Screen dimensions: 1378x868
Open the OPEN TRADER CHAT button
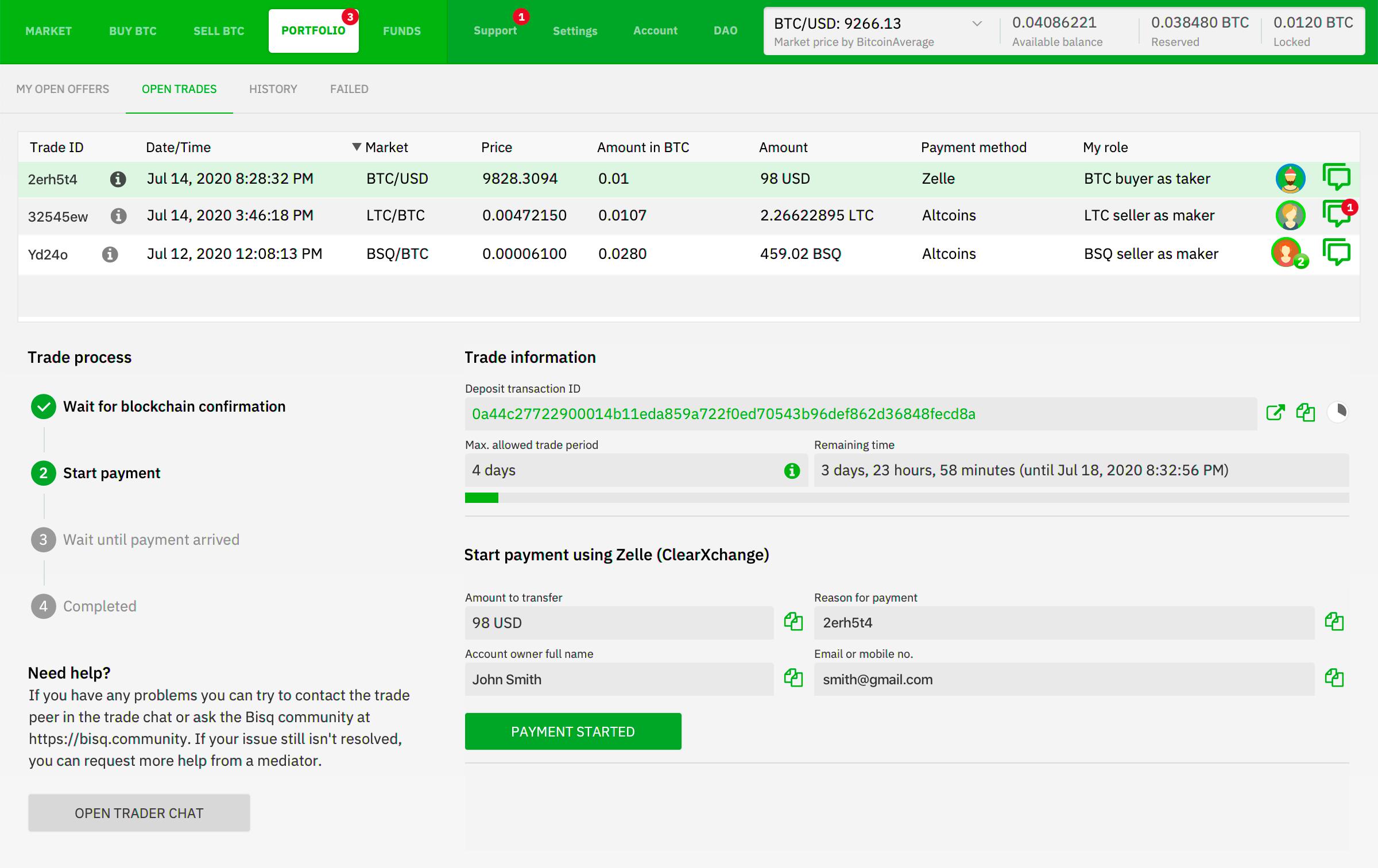tap(139, 813)
